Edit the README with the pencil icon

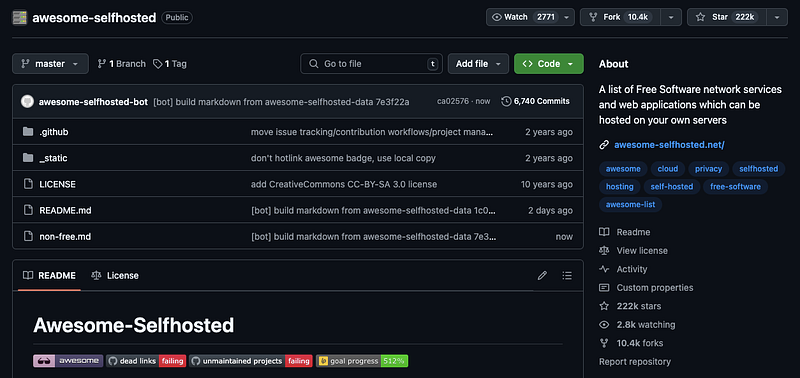pyautogui.click(x=542, y=275)
